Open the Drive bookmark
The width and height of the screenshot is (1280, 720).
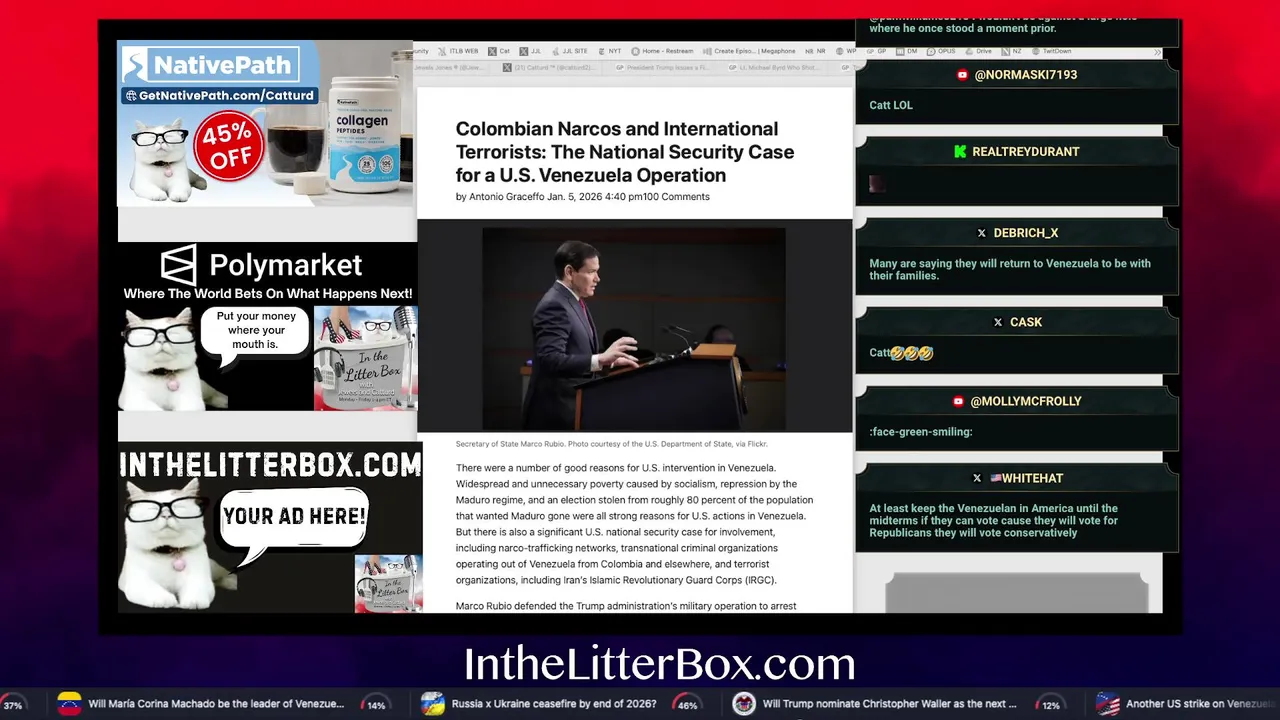point(979,51)
